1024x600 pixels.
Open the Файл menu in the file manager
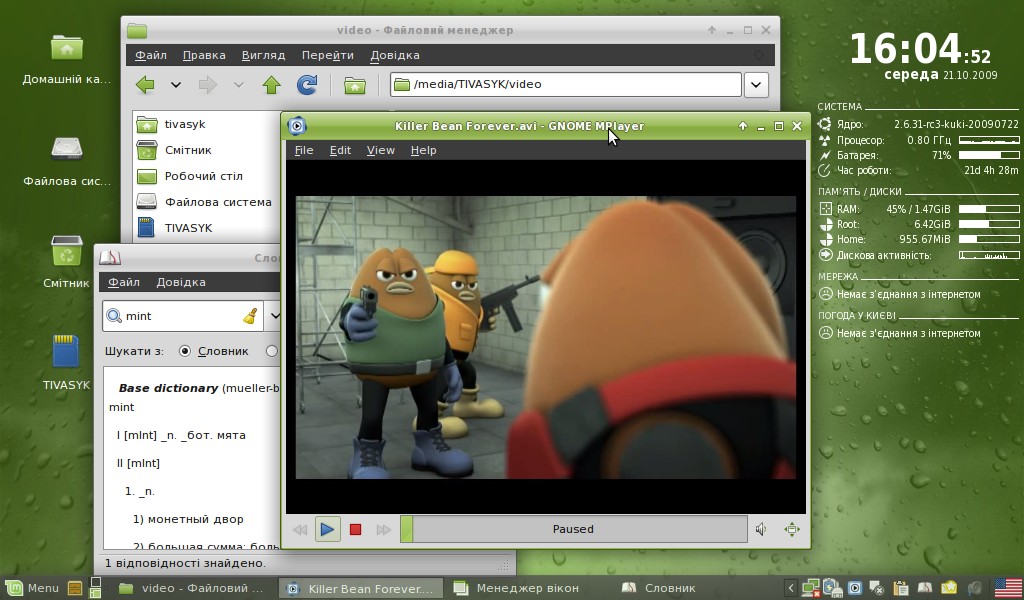pos(151,55)
